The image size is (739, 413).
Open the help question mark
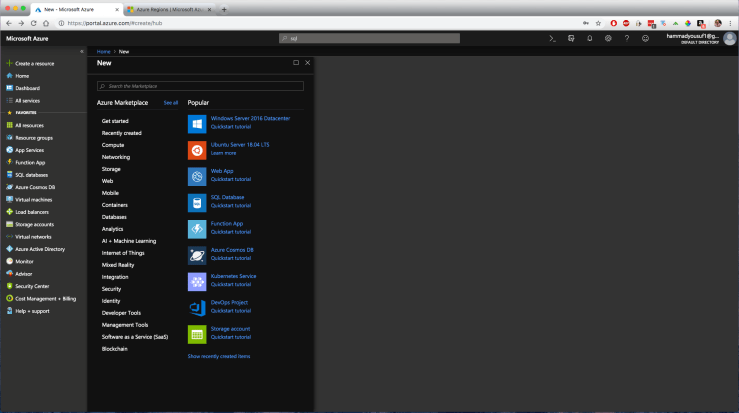(x=627, y=39)
